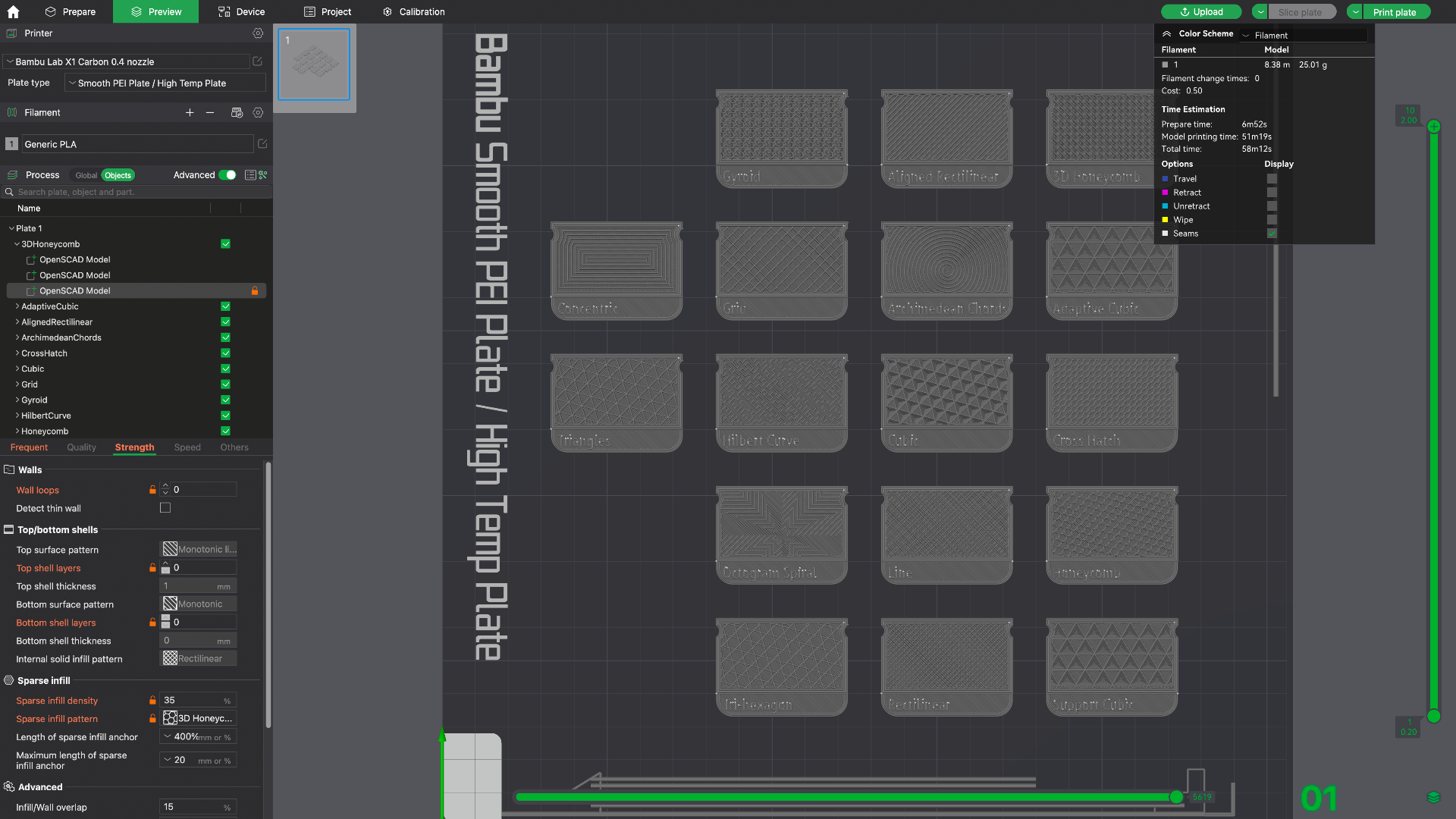Switch to the Prepare tab
This screenshot has height=819, width=1456.
(x=71, y=11)
